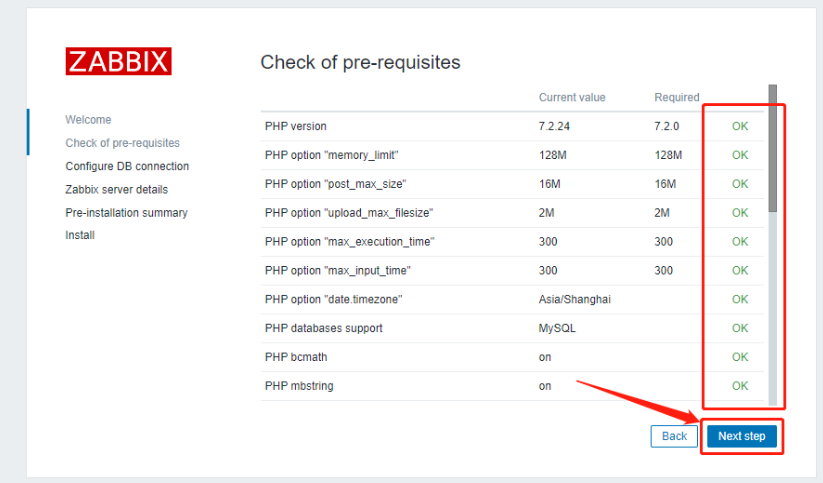The width and height of the screenshot is (823, 483).
Task: Click the Check of pre-requisites heading
Action: (360, 62)
